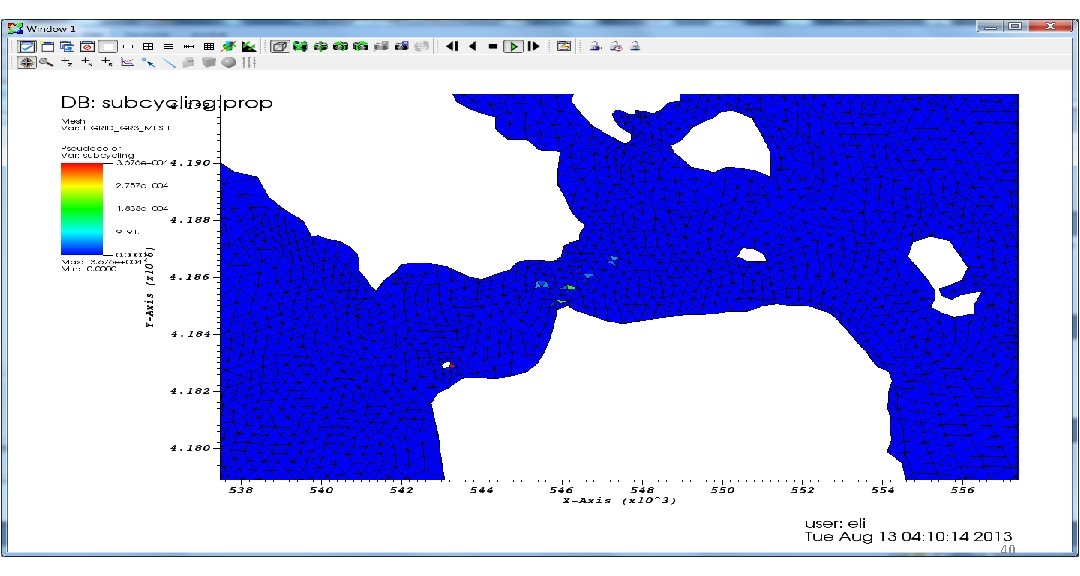
Task: Play the animation forward
Action: click(x=513, y=47)
